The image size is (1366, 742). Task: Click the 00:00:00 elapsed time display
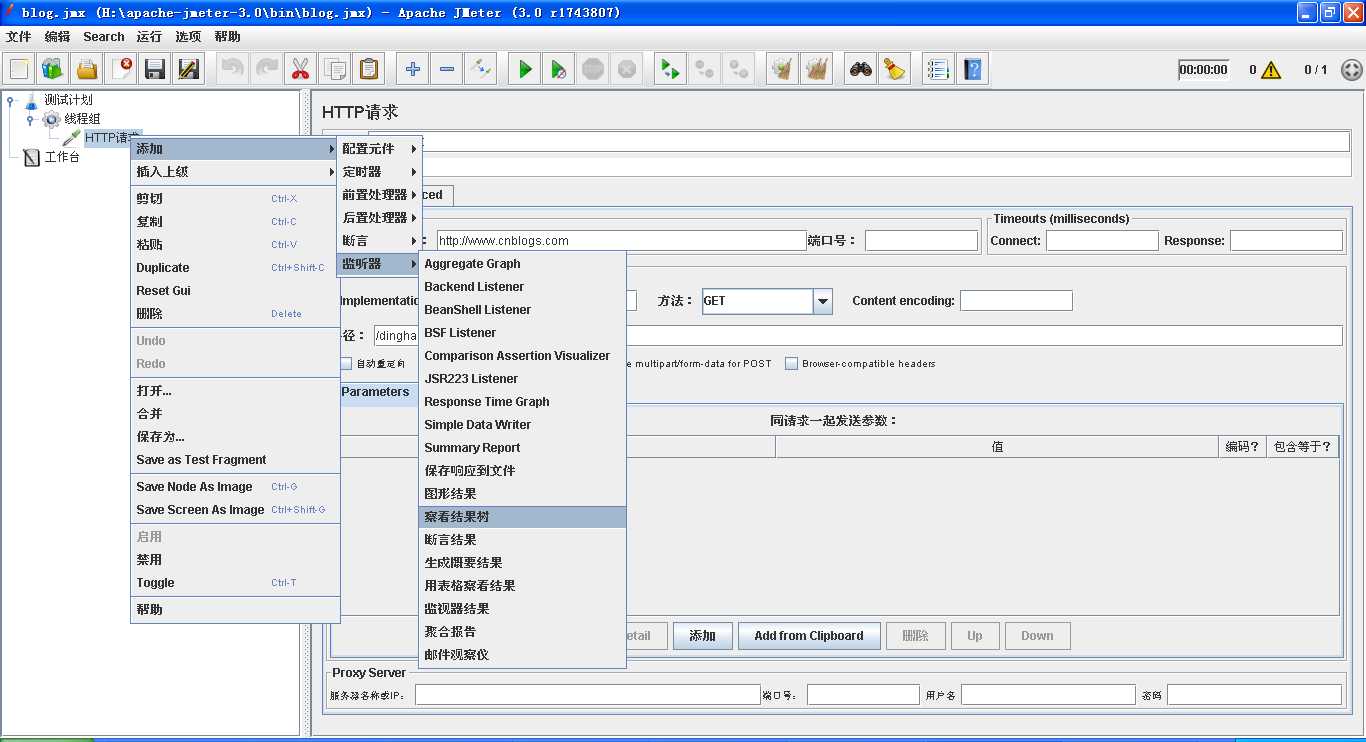tap(1203, 70)
